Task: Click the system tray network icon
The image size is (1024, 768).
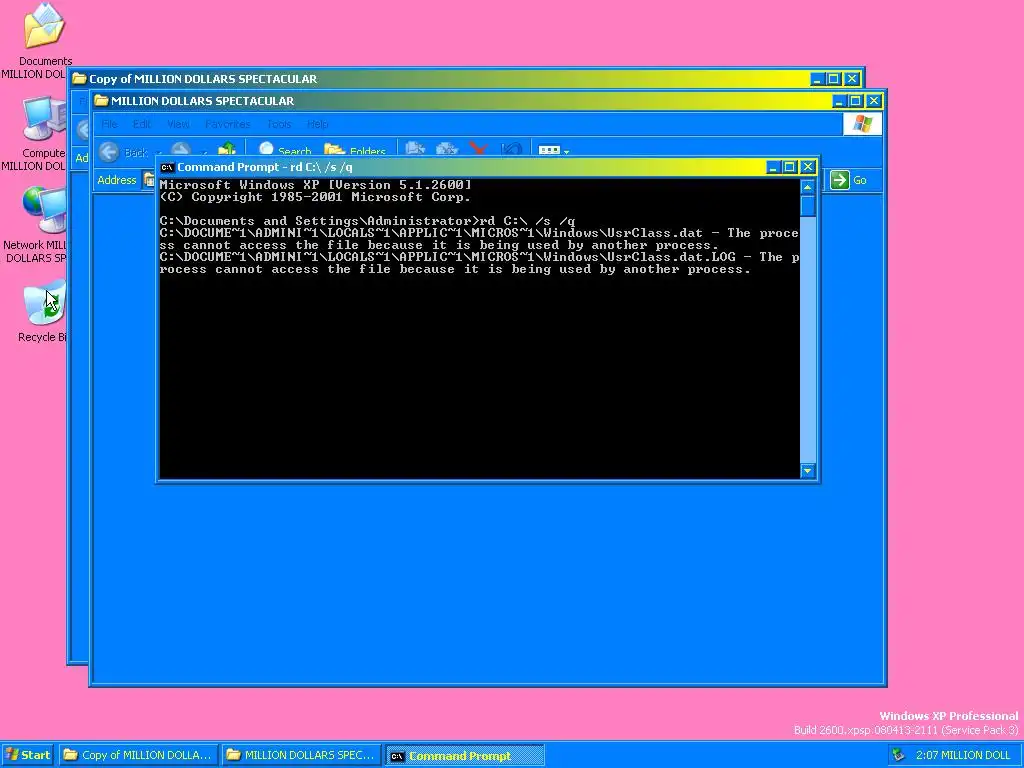Action: [900, 755]
